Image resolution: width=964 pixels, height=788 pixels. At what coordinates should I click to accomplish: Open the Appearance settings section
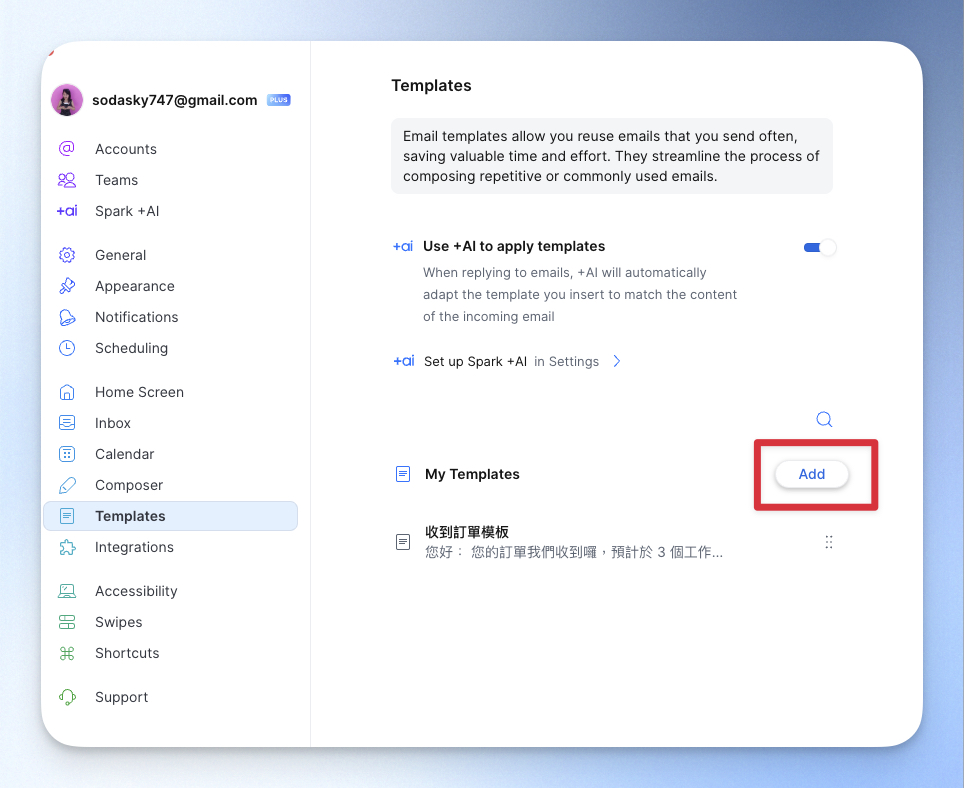tap(134, 286)
